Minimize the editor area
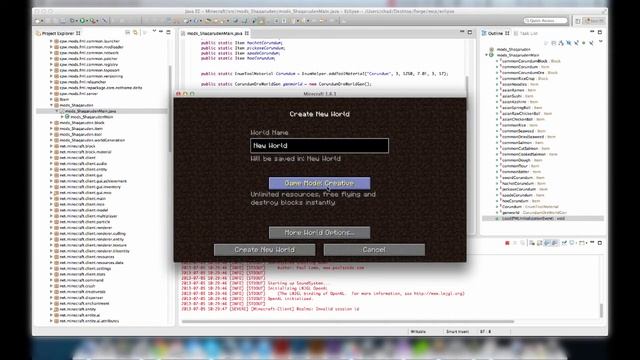The height and width of the screenshot is (360, 640). (462, 31)
